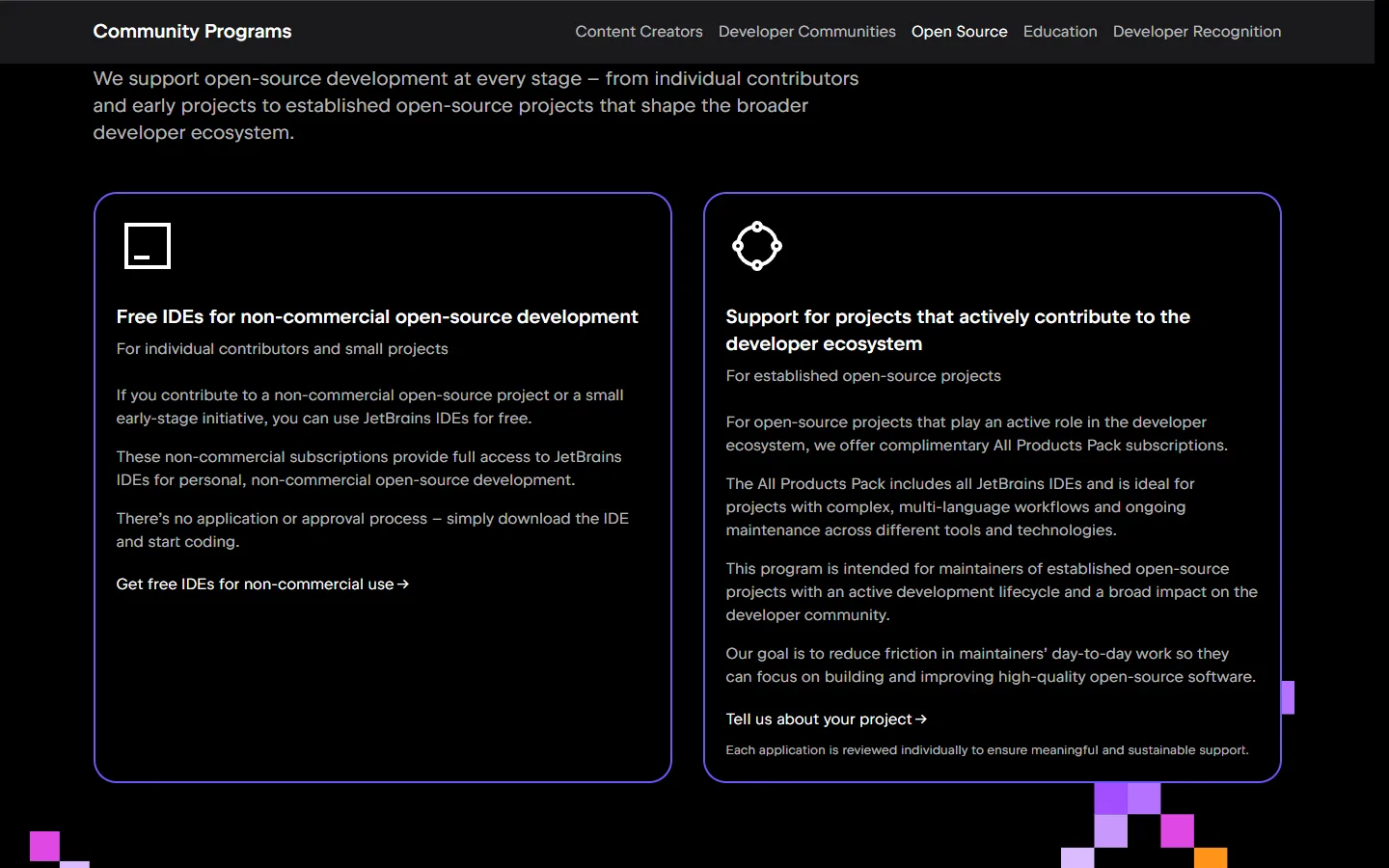The image size is (1389, 868).
Task: Click the circular nodes icon in right card
Action: [757, 246]
